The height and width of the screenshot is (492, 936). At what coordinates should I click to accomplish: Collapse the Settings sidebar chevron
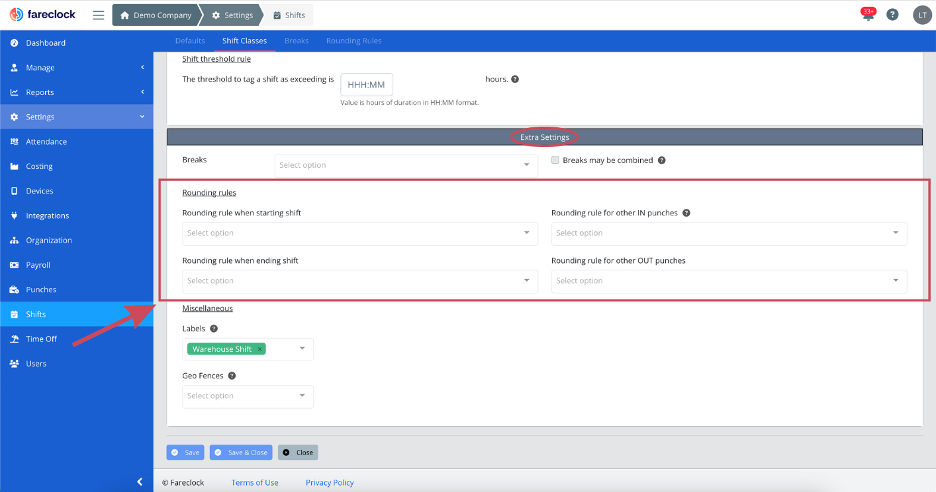coord(142,117)
